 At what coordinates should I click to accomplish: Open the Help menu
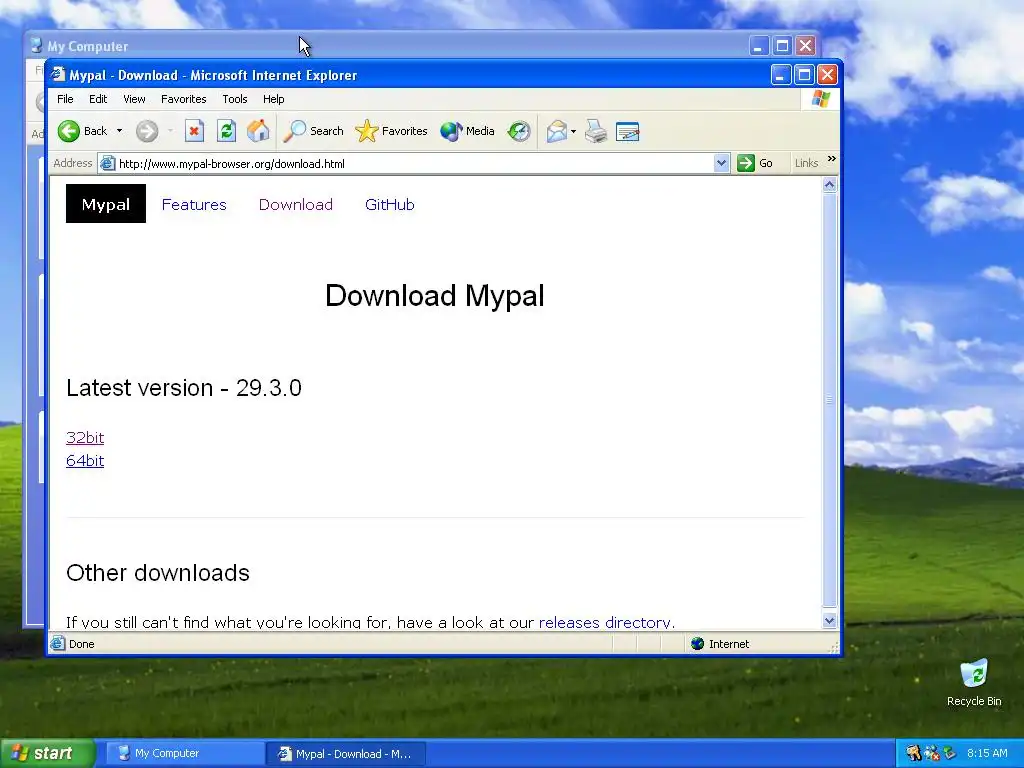(x=274, y=99)
